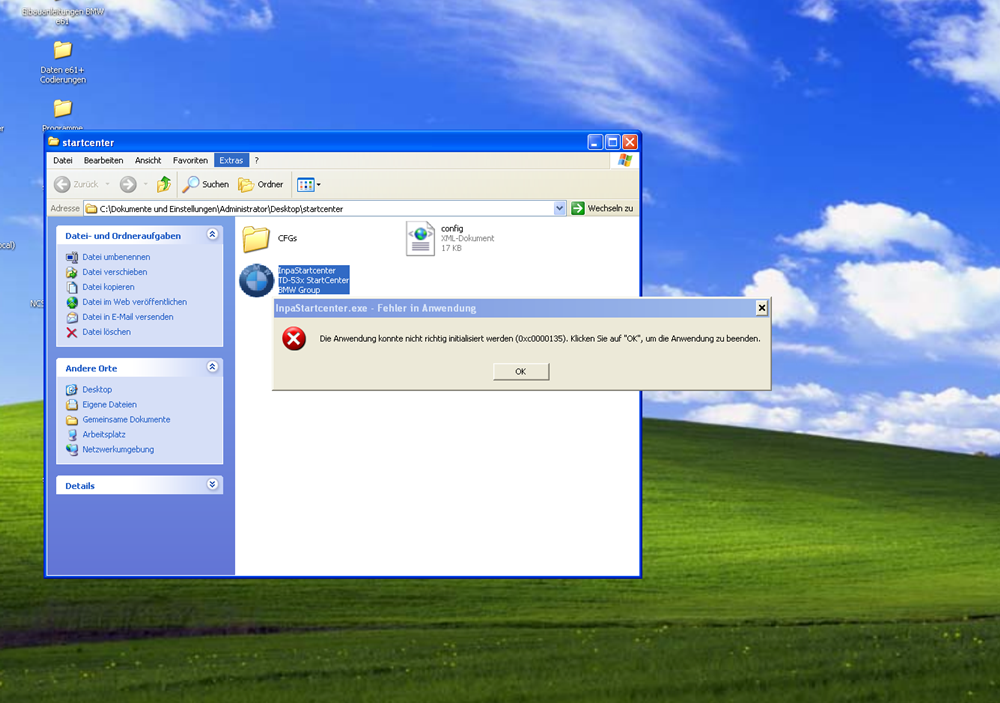Expand the address bar dropdown
Image resolution: width=1000 pixels, height=703 pixels.
pyautogui.click(x=560, y=208)
